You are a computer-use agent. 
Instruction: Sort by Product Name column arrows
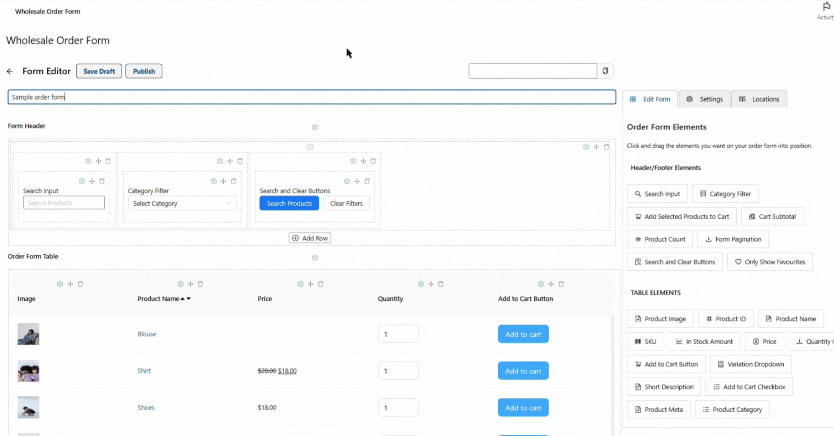(x=185, y=299)
